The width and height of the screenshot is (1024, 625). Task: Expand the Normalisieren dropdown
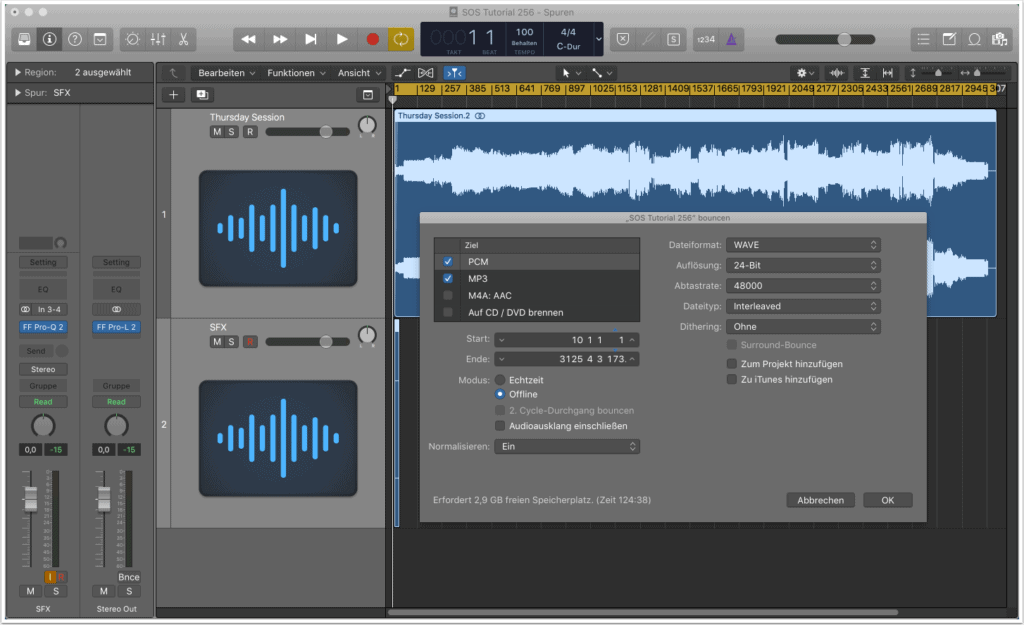[x=567, y=446]
